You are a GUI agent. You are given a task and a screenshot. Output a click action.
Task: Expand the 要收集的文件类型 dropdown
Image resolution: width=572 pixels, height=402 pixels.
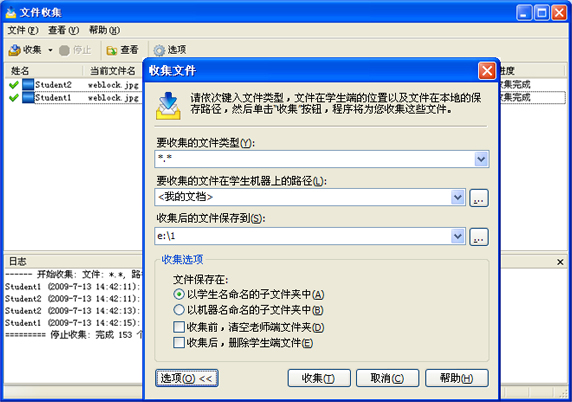pyautogui.click(x=481, y=159)
